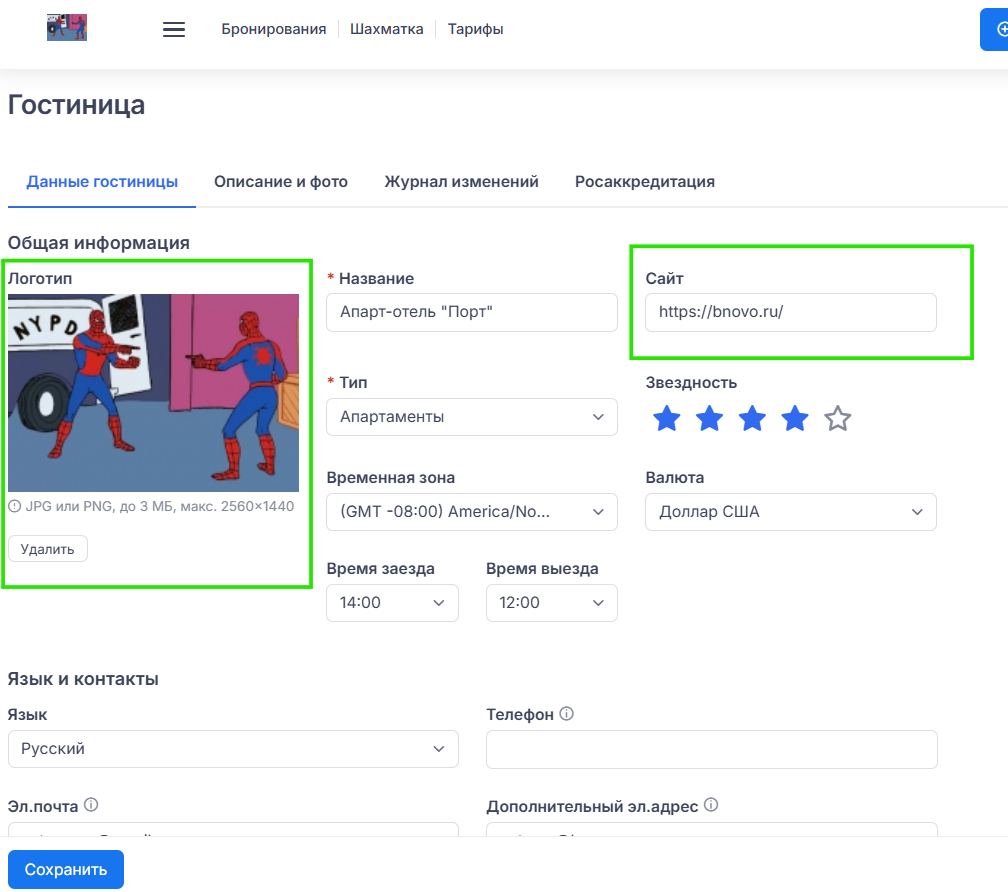Switch to Описание и фото tab
1008x892 pixels.
click(281, 182)
